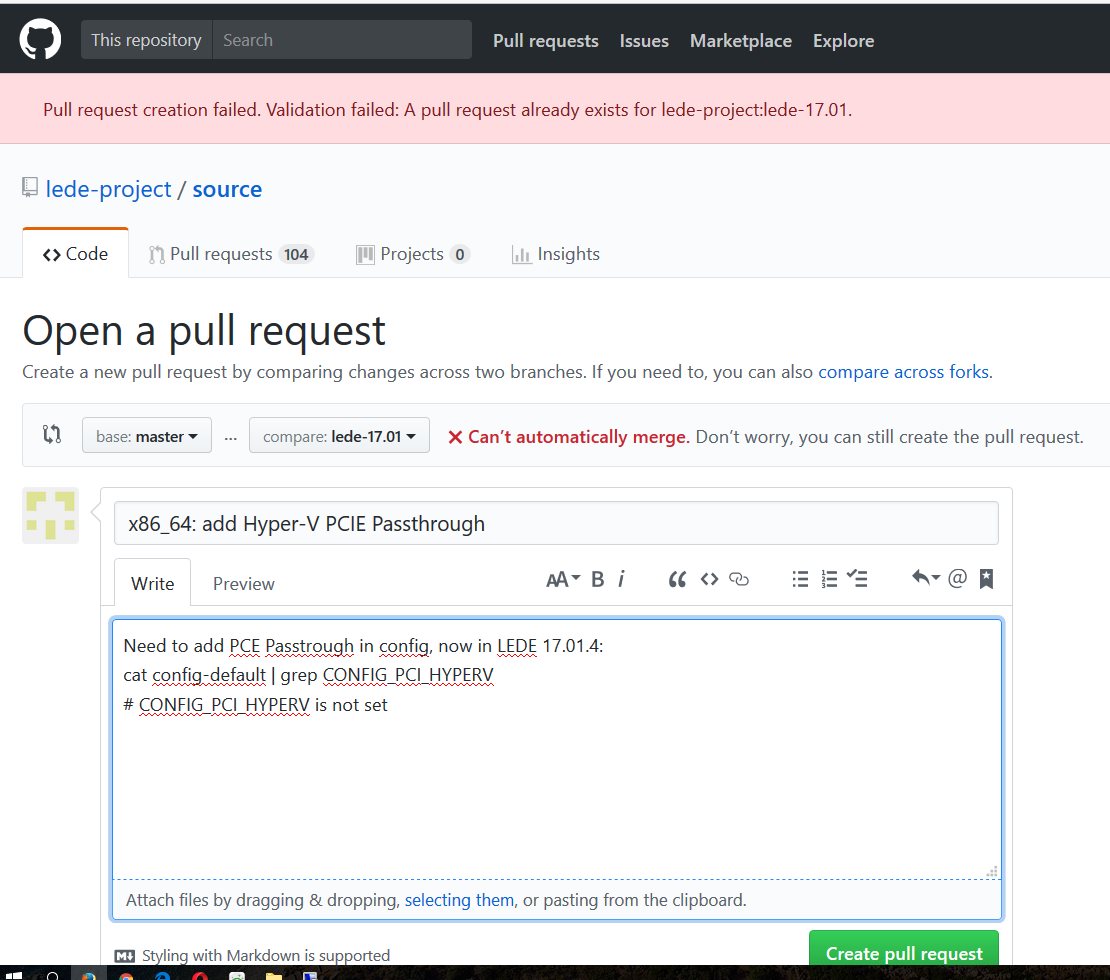Focus the repository Search field
This screenshot has width=1110, height=980.
tap(342, 40)
